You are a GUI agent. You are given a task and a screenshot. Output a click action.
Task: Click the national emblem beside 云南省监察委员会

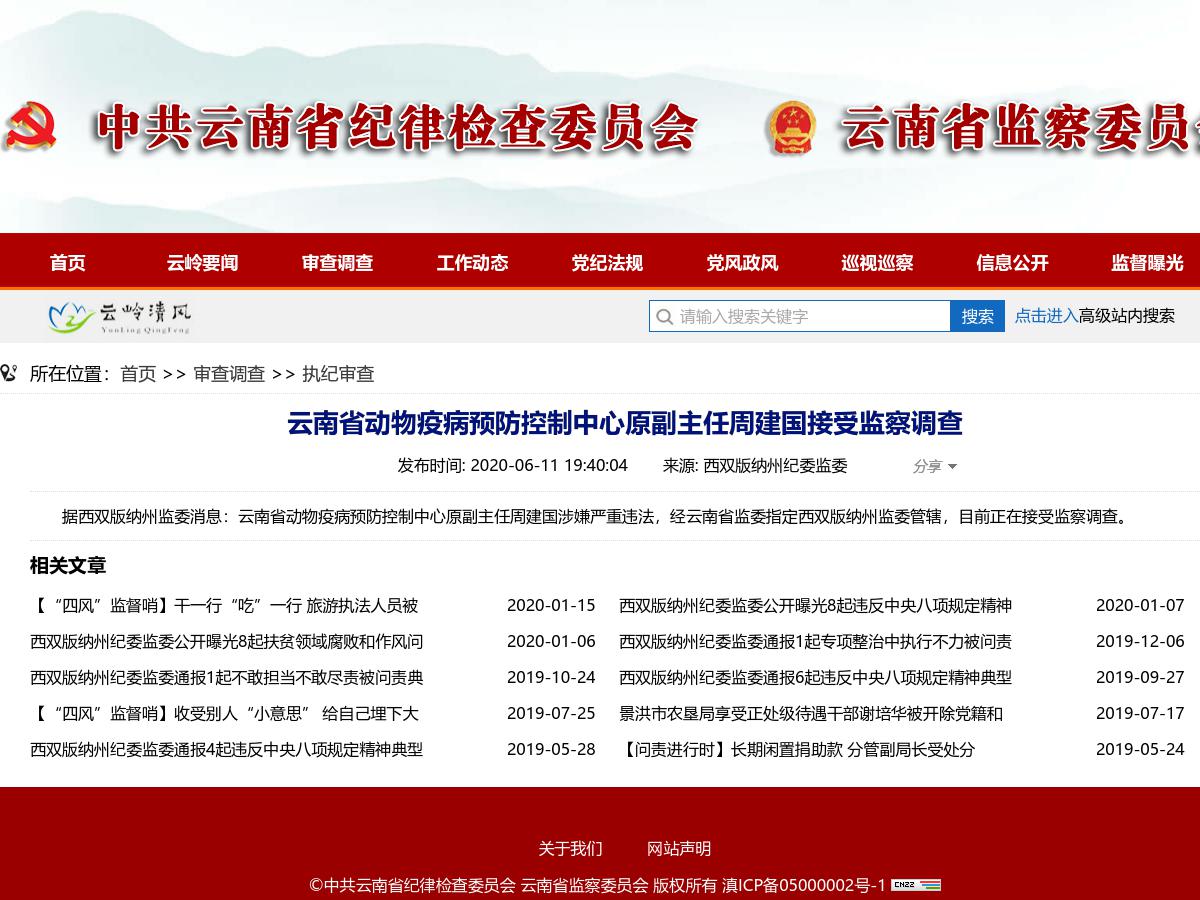791,128
